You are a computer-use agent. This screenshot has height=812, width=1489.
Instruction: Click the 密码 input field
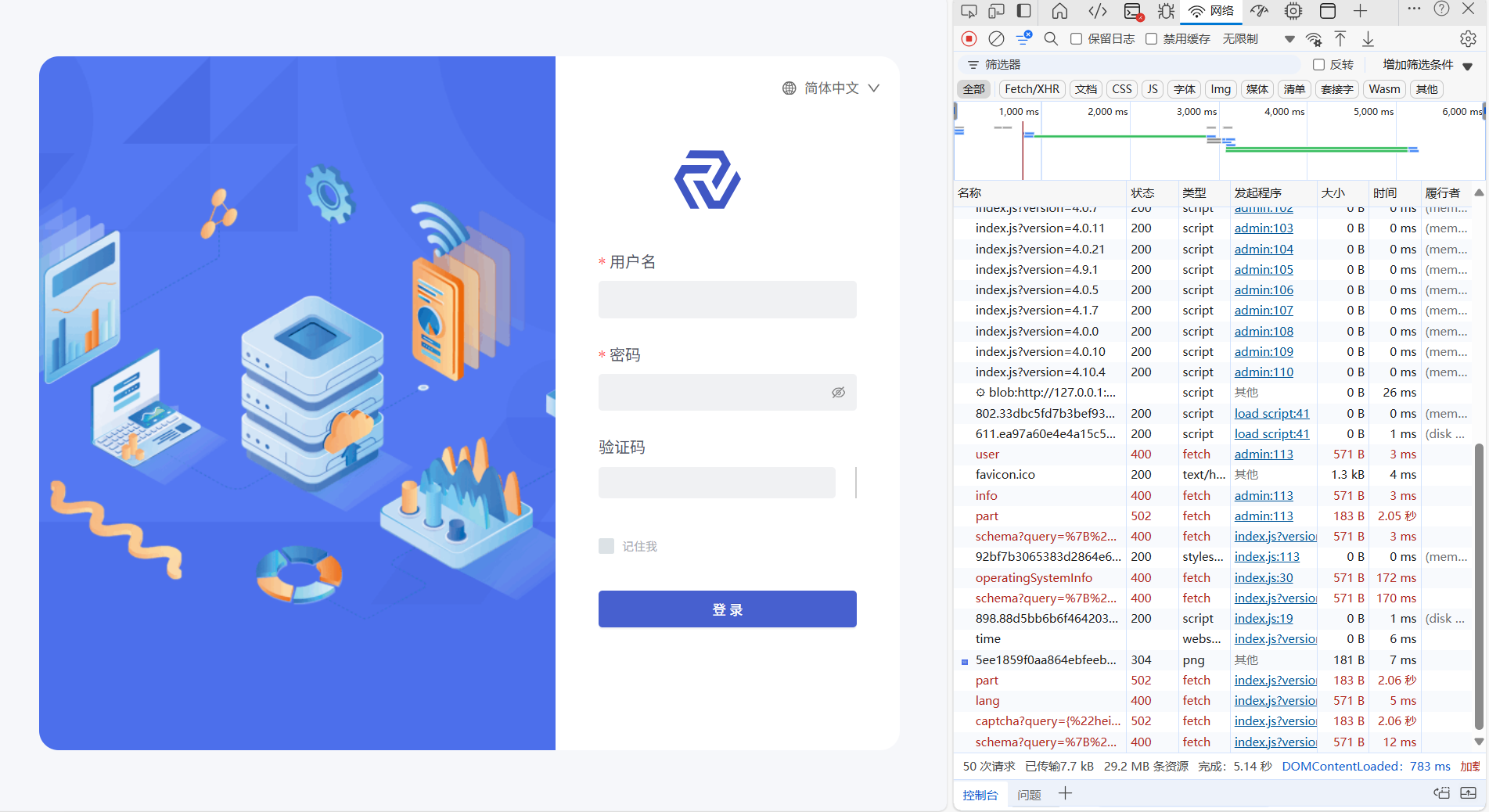pyautogui.click(x=728, y=393)
